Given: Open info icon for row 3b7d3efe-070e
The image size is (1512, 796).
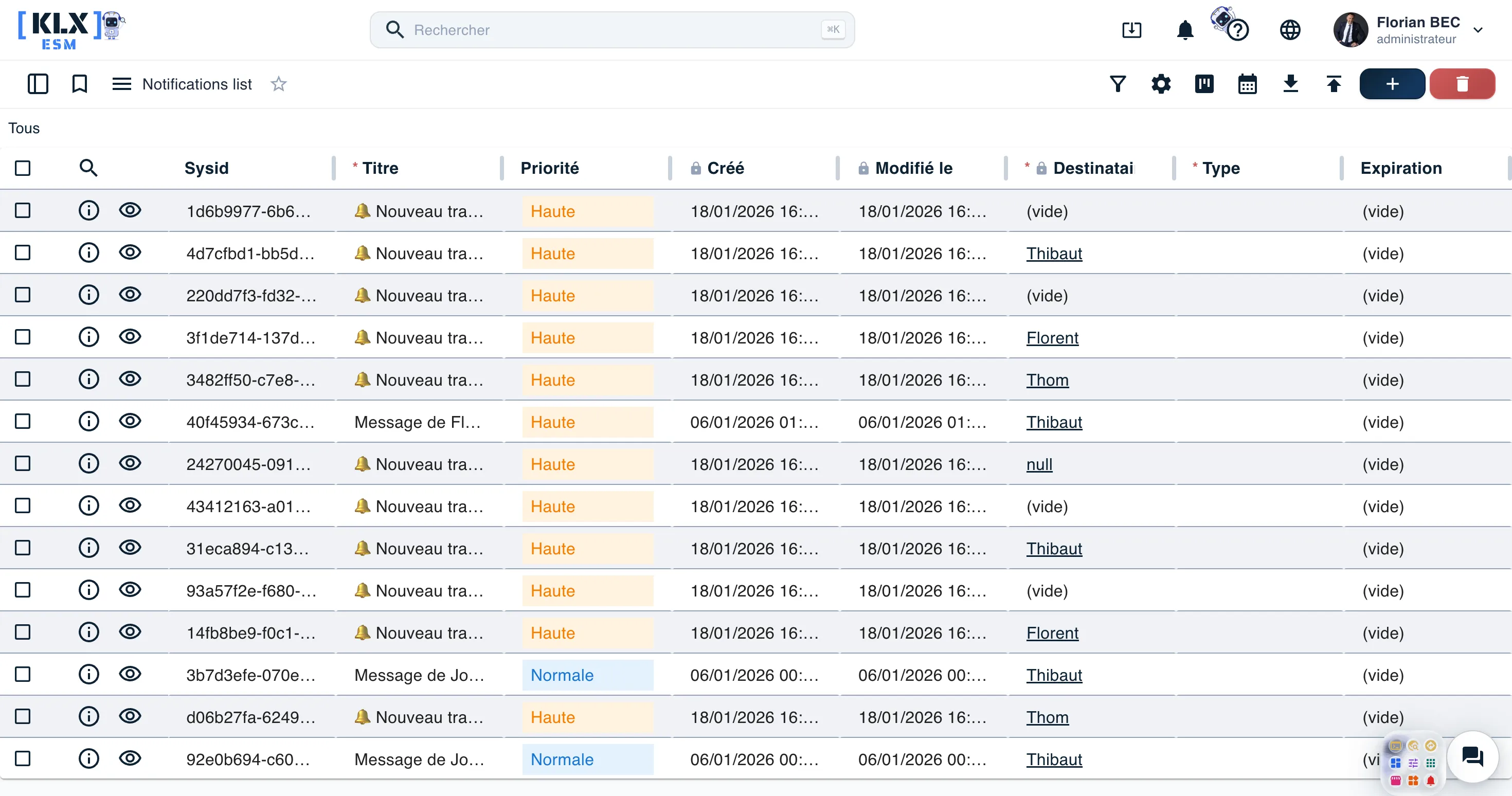Looking at the screenshot, I should coord(88,674).
